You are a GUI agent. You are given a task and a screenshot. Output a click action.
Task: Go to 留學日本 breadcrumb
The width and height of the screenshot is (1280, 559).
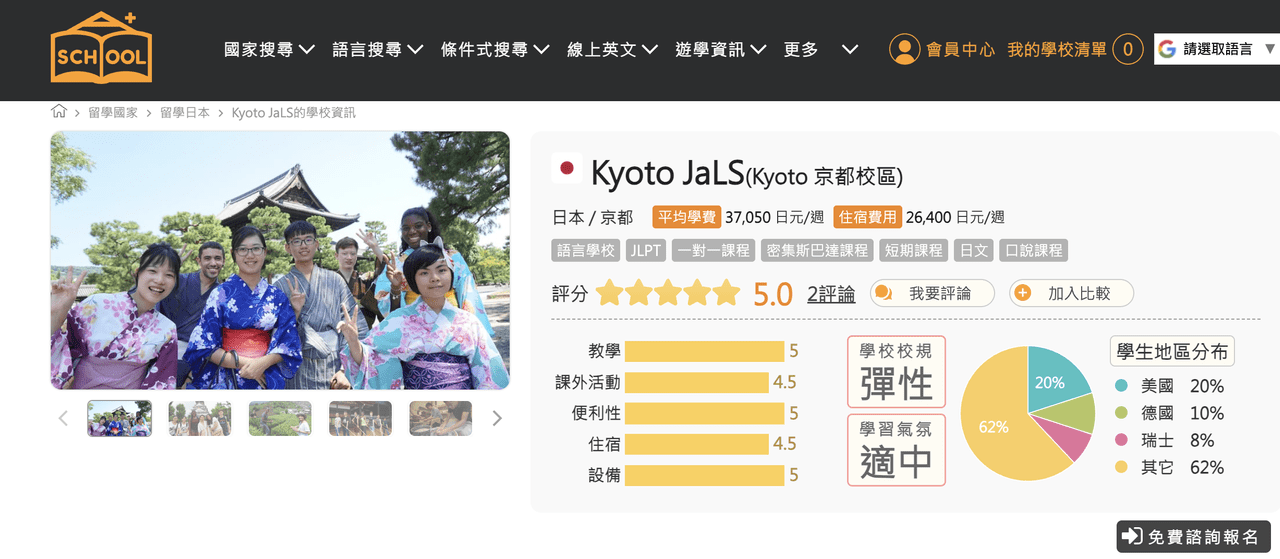(185, 113)
